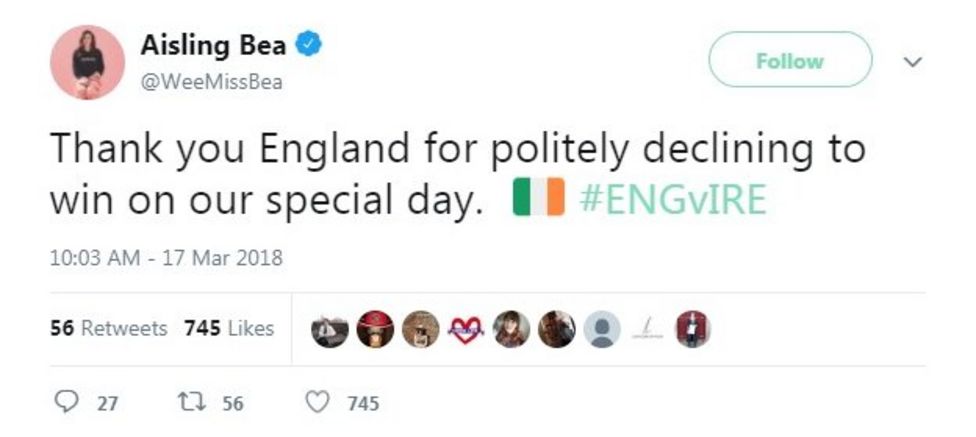
Task: Open the #ENGvIRE hashtag
Action: 673,199
